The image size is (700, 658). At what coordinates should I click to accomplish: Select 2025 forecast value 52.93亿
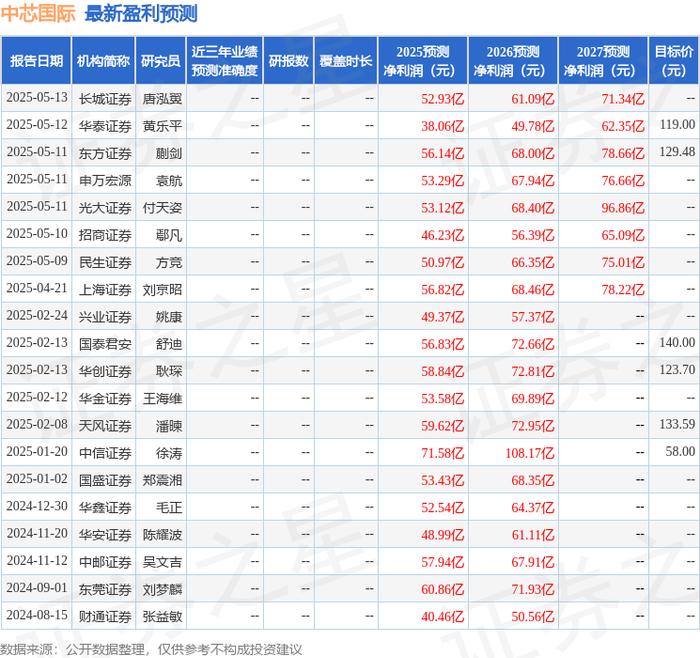coord(442,99)
